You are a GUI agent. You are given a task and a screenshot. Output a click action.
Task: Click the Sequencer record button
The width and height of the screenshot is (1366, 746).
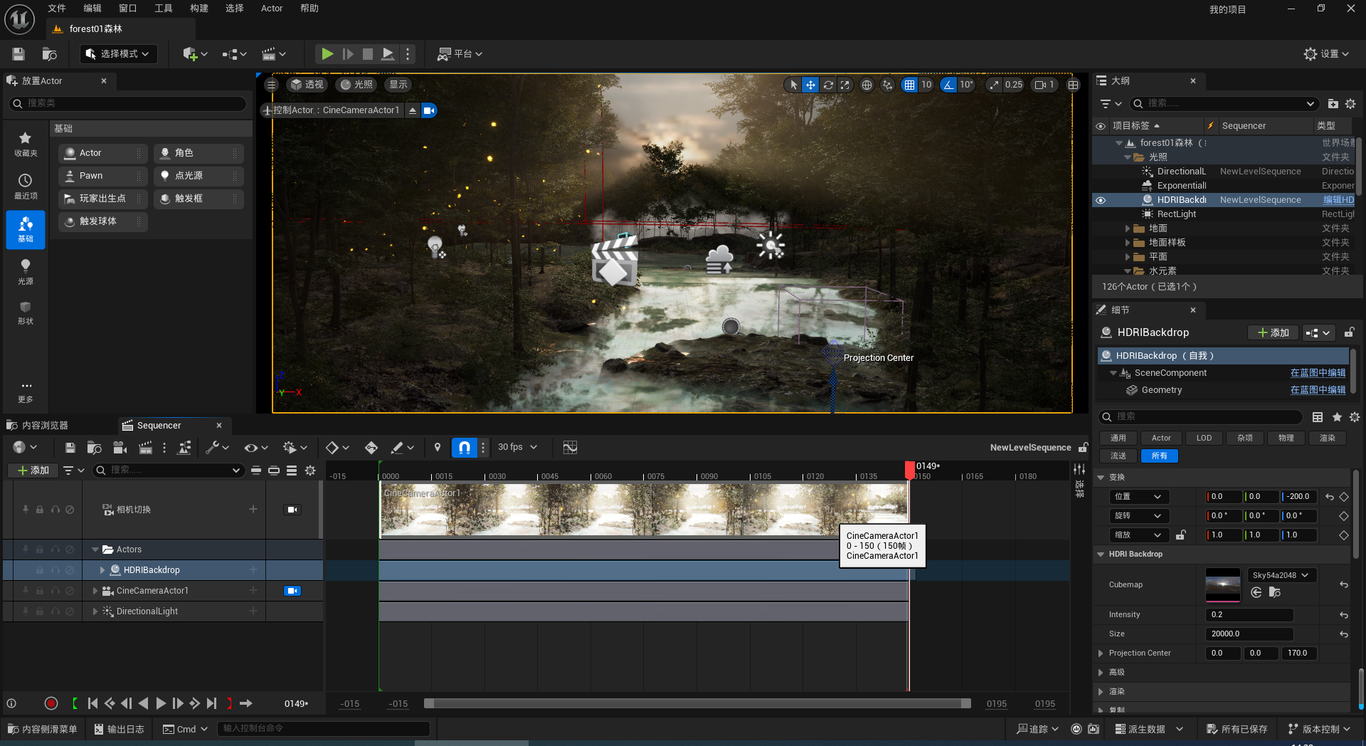pyautogui.click(x=51, y=704)
